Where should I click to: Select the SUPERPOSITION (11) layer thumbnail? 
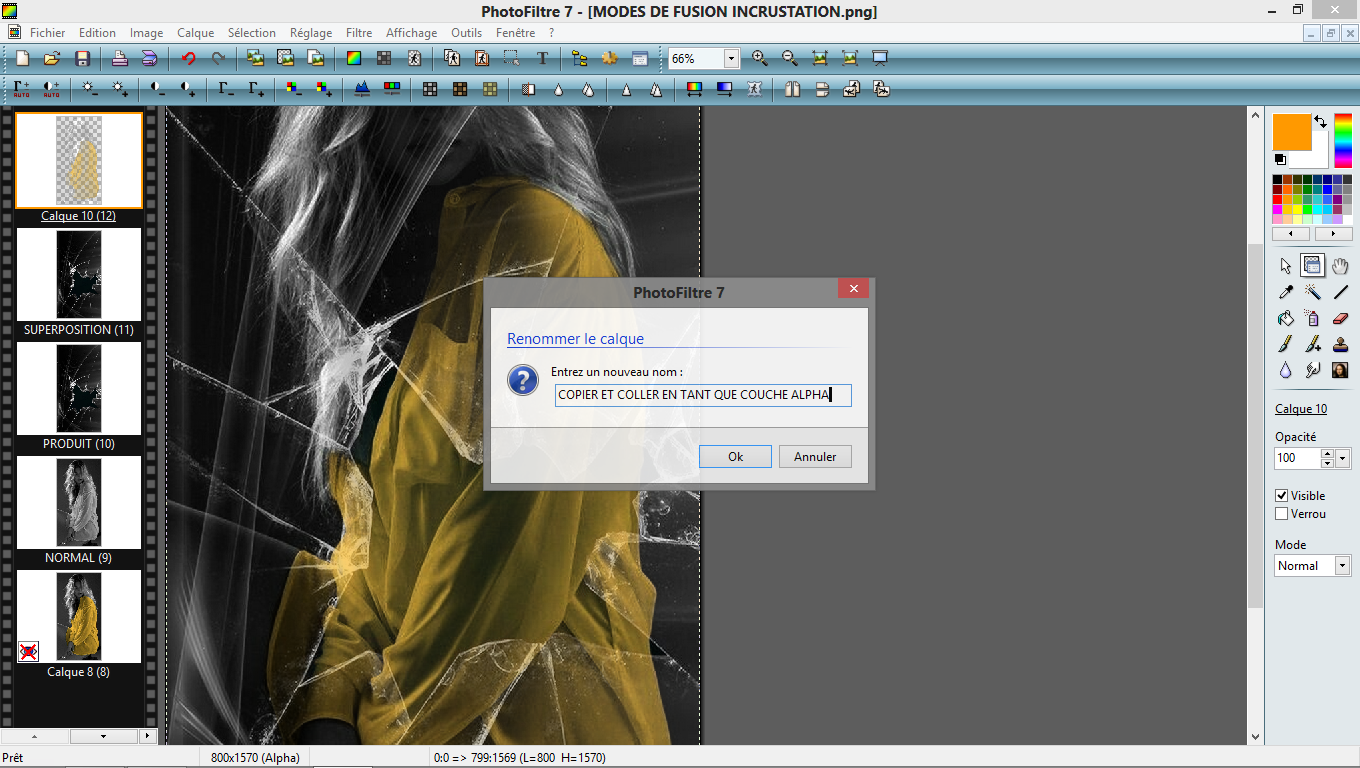(79, 276)
